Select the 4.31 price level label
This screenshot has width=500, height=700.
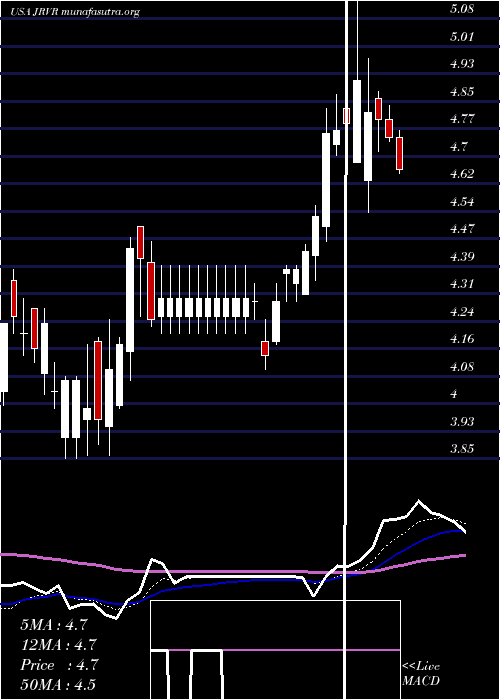coord(462,284)
